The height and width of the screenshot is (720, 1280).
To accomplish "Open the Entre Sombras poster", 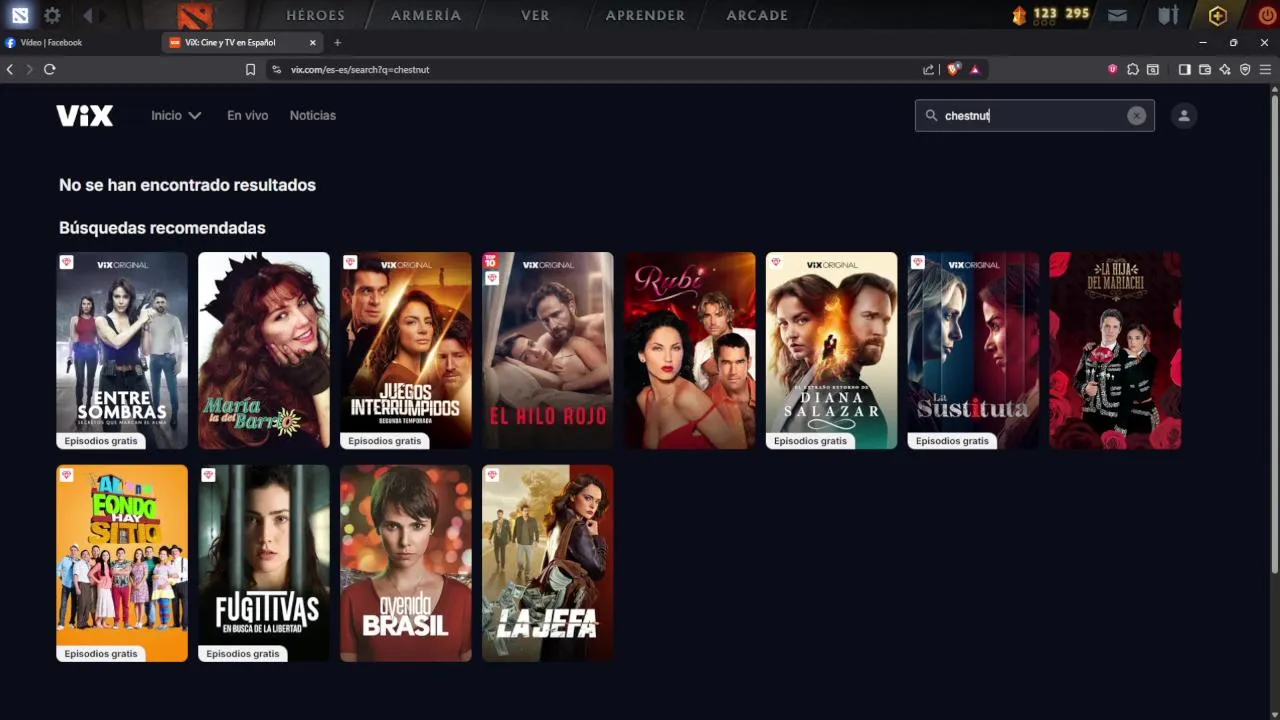I will pyautogui.click(x=122, y=350).
